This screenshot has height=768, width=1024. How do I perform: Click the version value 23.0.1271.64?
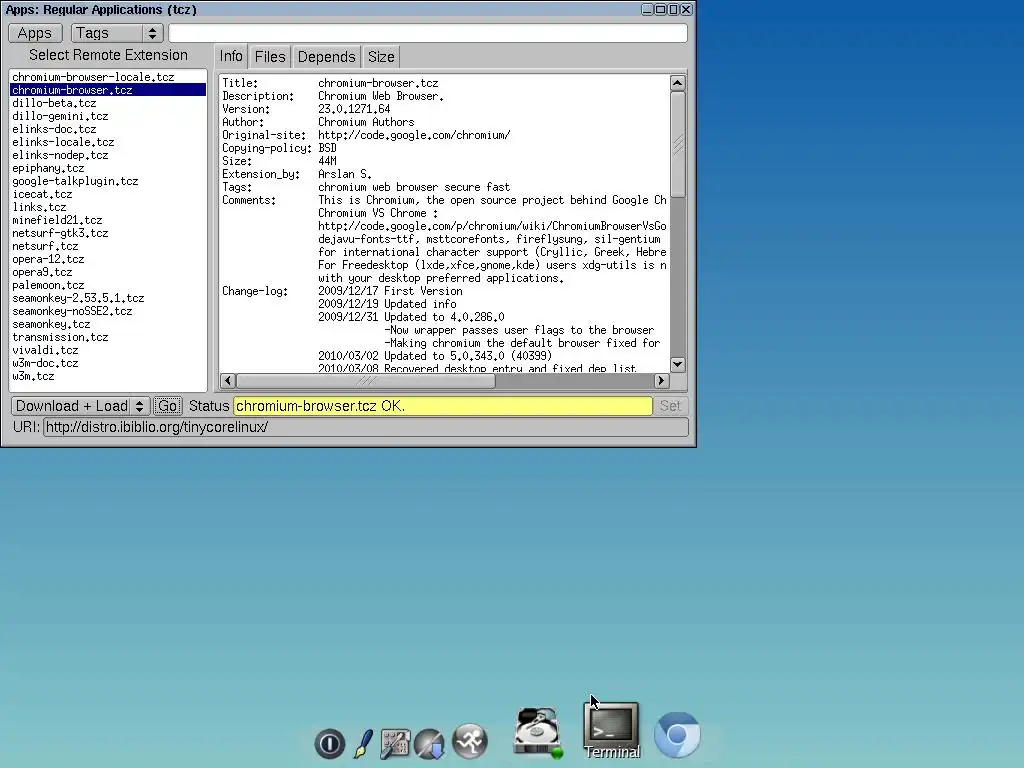pyautogui.click(x=354, y=109)
